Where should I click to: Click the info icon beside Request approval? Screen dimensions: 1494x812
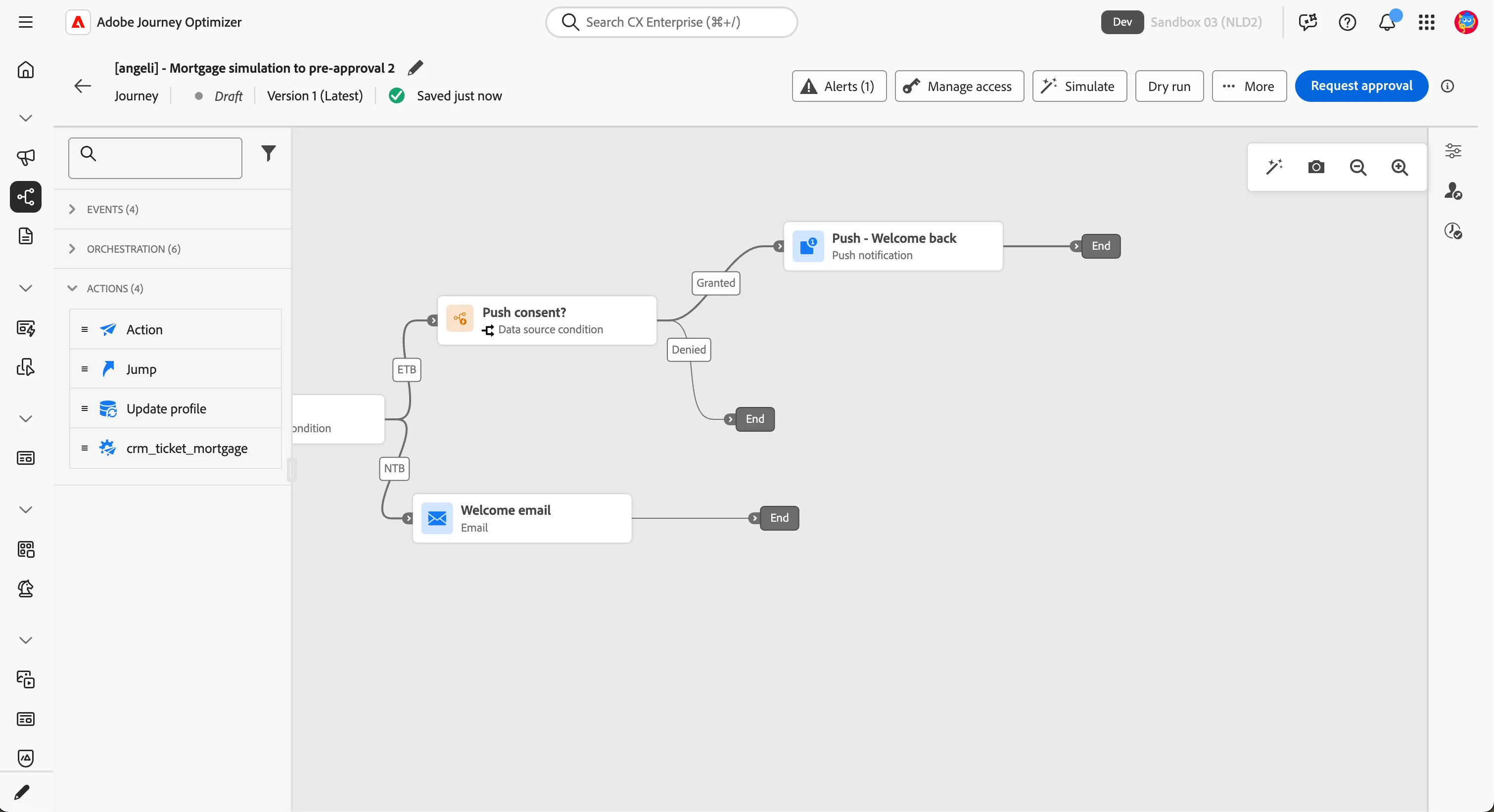coord(1447,87)
